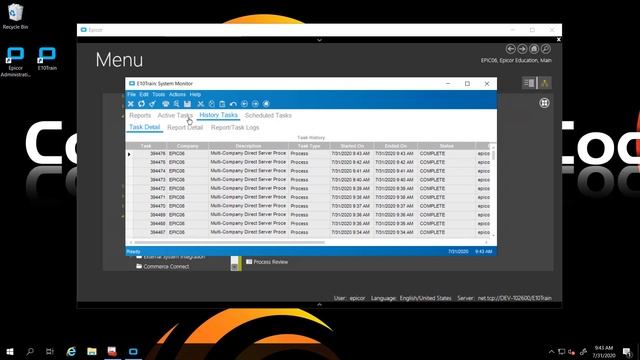Click the Started On column header
Viewport: 640px width, 360px height.
point(351,146)
